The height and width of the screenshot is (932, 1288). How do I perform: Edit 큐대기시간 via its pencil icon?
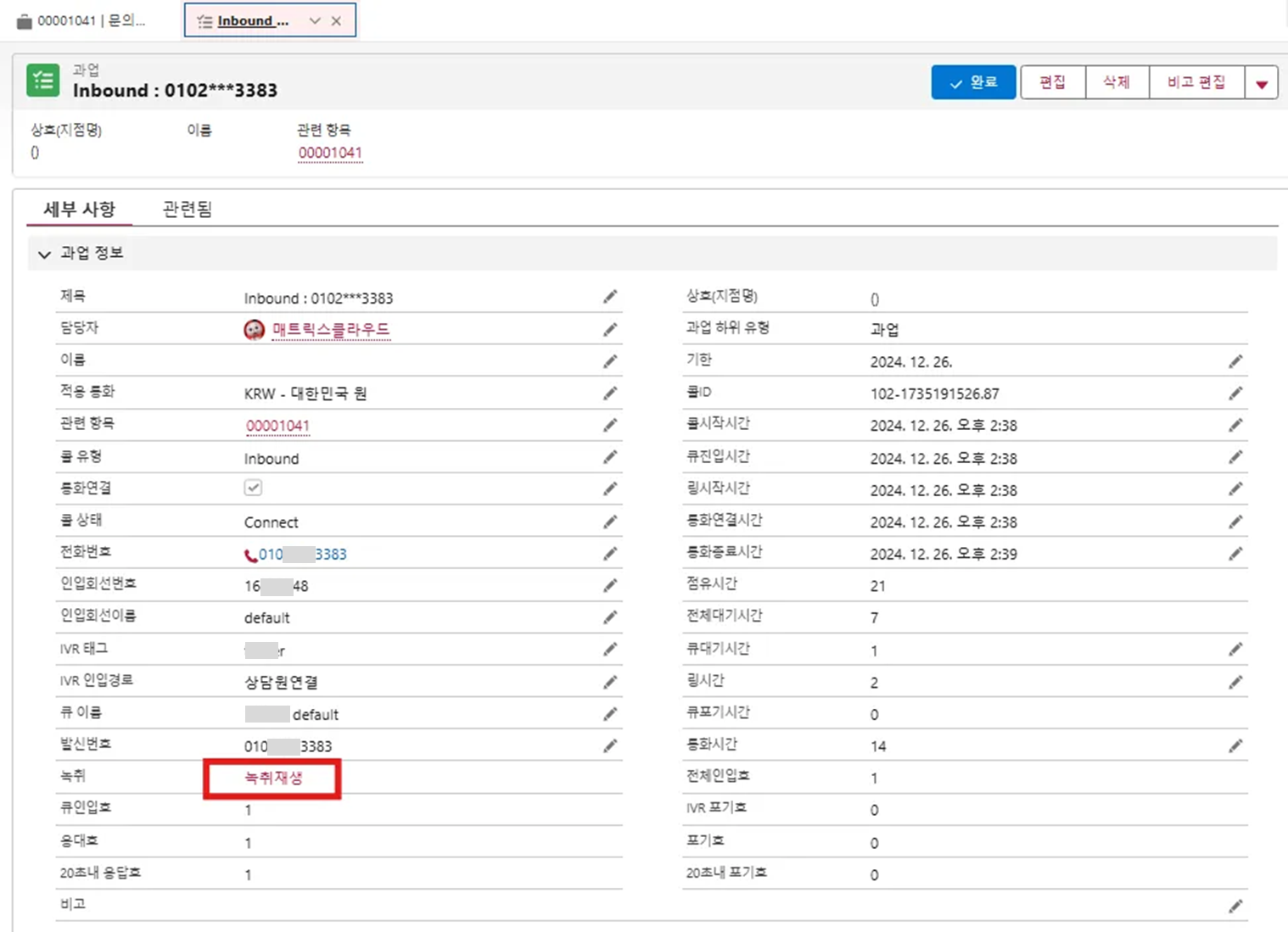coord(1235,648)
